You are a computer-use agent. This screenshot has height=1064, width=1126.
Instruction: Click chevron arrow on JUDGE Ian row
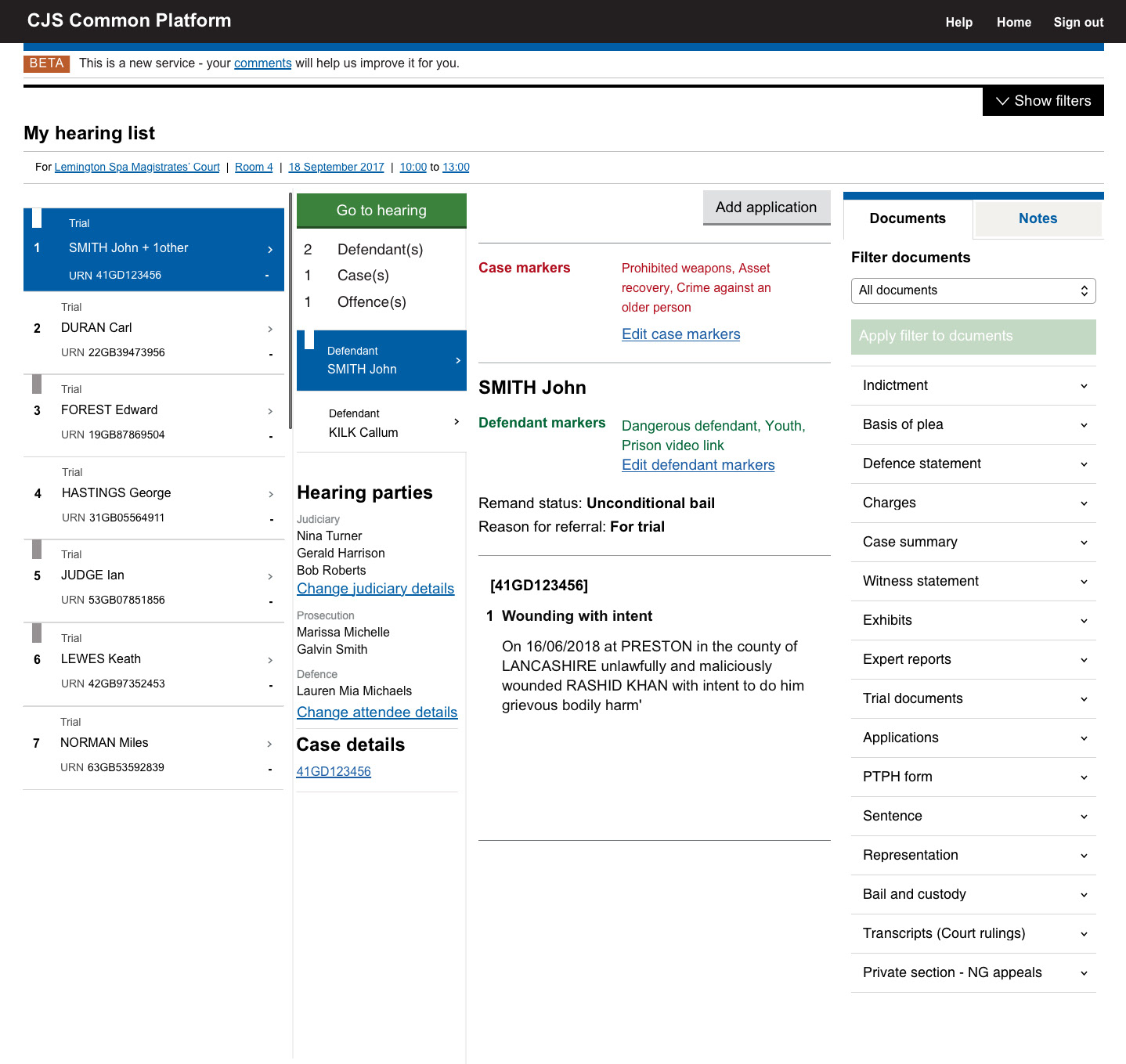pos(270,576)
